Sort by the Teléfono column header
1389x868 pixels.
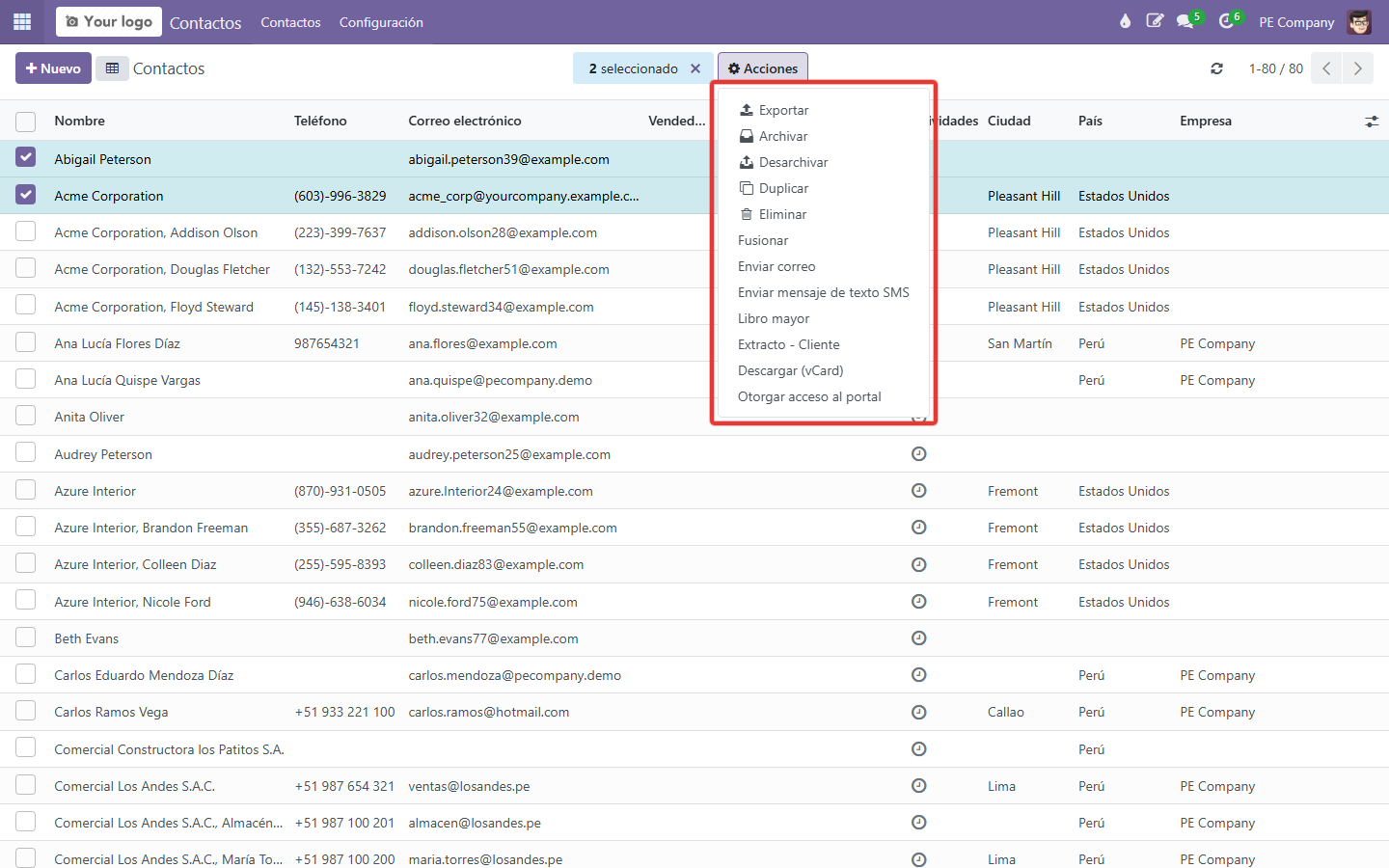coord(320,122)
